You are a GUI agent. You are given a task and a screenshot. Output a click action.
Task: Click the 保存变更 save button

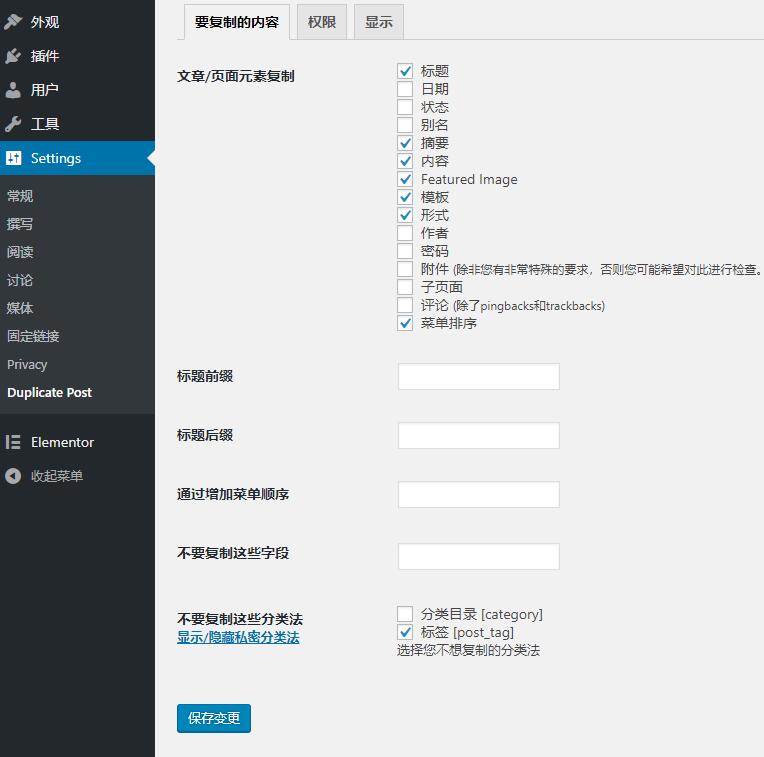[x=214, y=718]
